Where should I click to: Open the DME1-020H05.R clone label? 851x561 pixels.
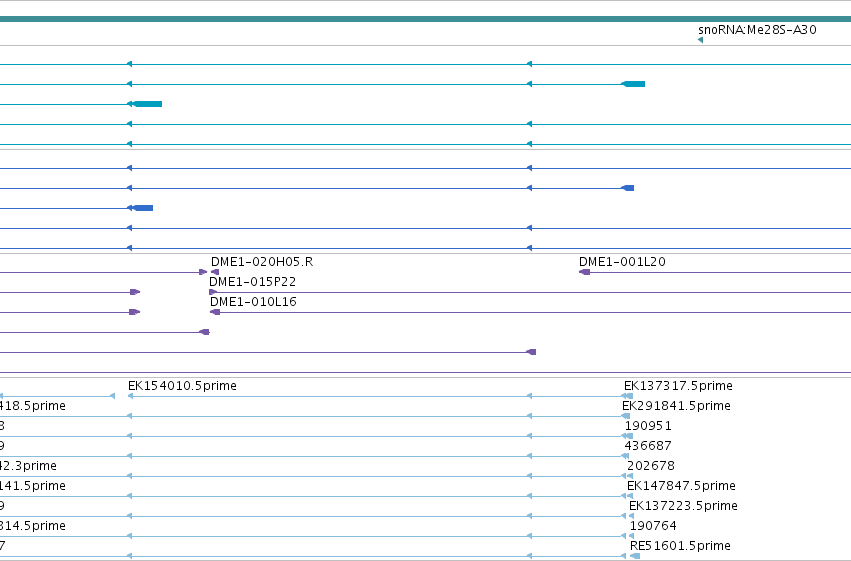pyautogui.click(x=262, y=262)
